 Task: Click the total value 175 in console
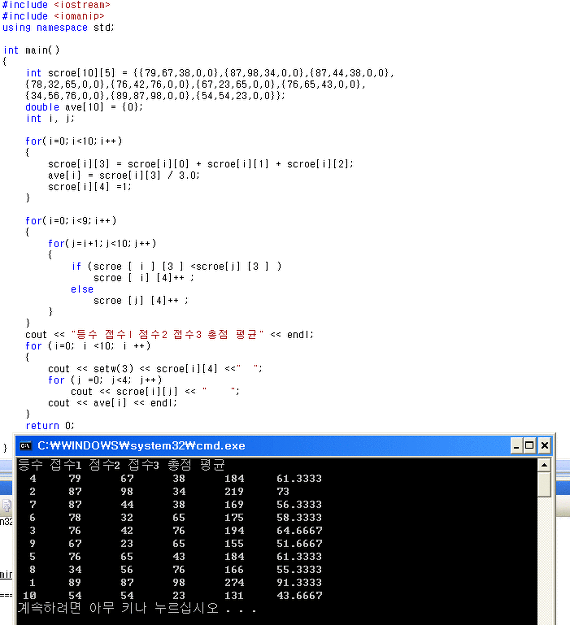[234, 518]
